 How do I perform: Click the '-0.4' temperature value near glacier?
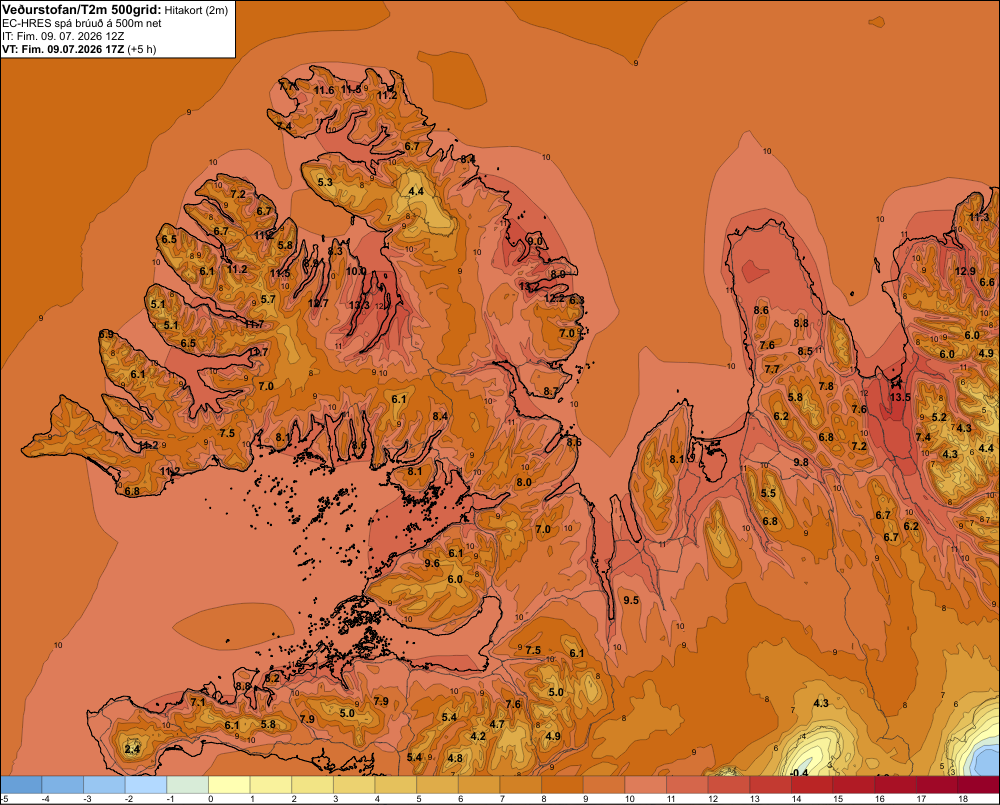(799, 772)
